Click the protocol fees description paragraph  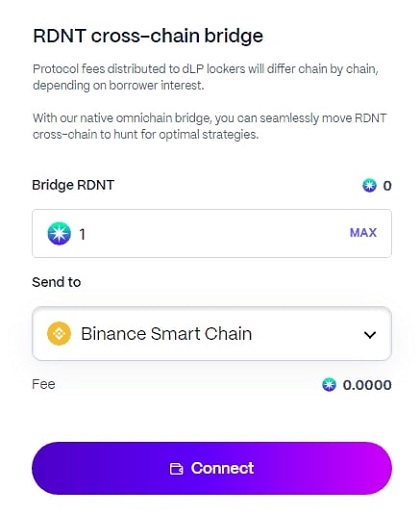tap(206, 77)
